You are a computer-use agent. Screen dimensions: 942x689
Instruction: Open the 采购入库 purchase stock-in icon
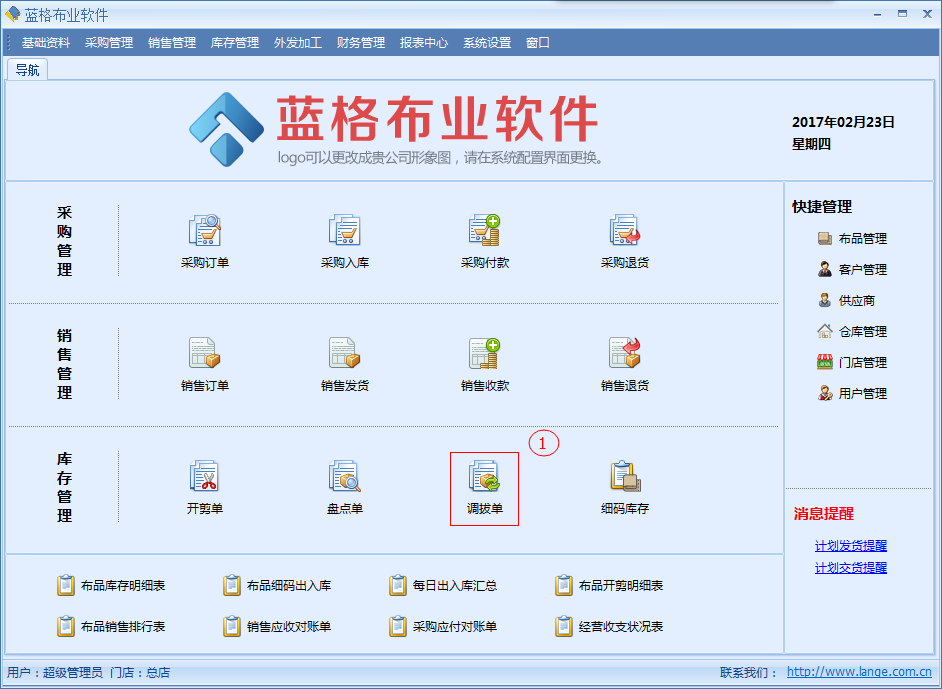click(x=345, y=231)
